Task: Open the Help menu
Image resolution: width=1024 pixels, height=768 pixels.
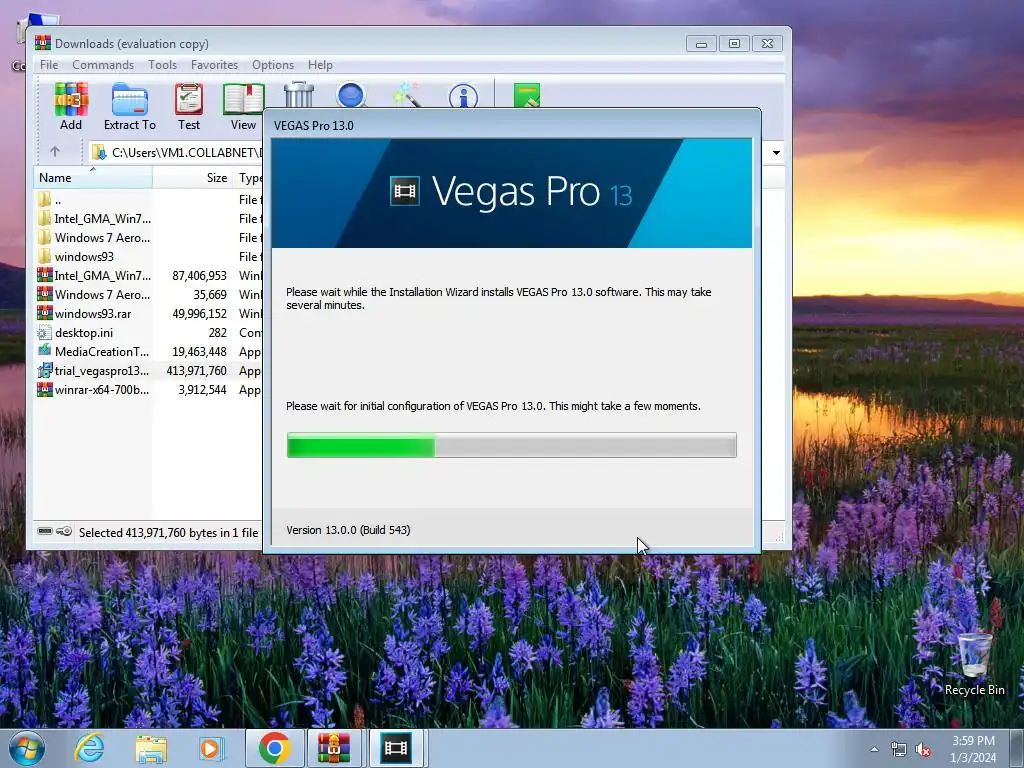Action: tap(320, 65)
